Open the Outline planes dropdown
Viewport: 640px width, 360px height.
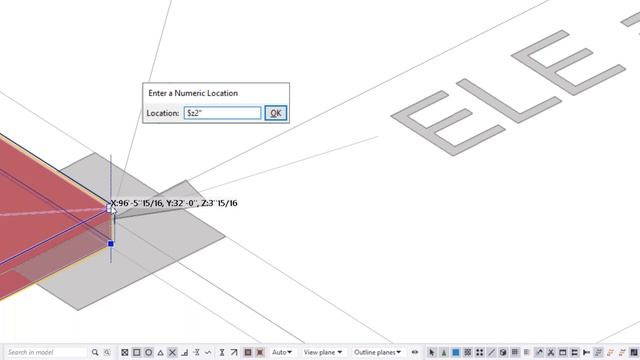(377, 352)
